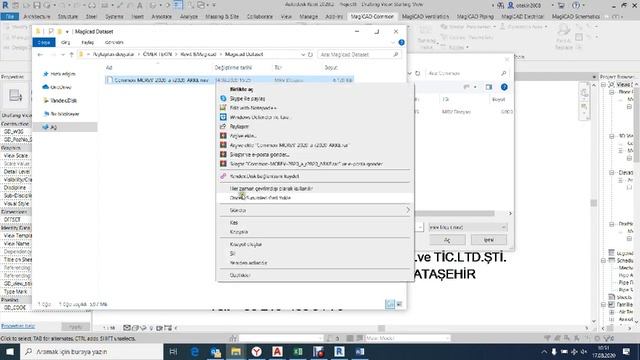Switch to the MagiCAD Electrical ribbon tab

[522, 17]
